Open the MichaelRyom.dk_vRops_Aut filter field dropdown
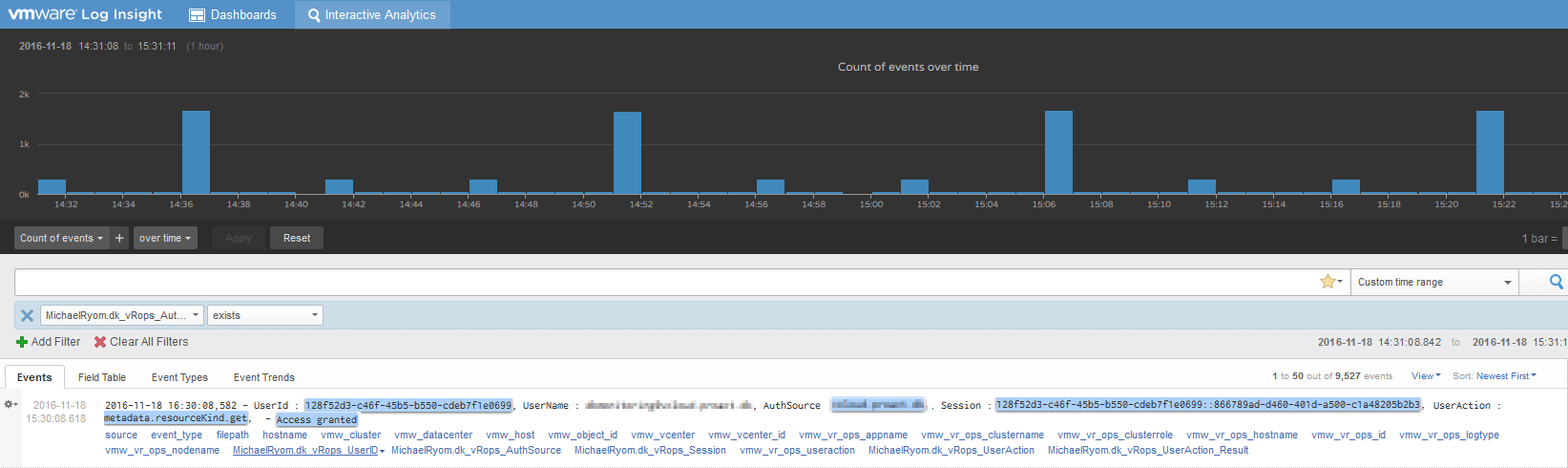Image resolution: width=1568 pixels, height=468 pixels. tap(122, 315)
